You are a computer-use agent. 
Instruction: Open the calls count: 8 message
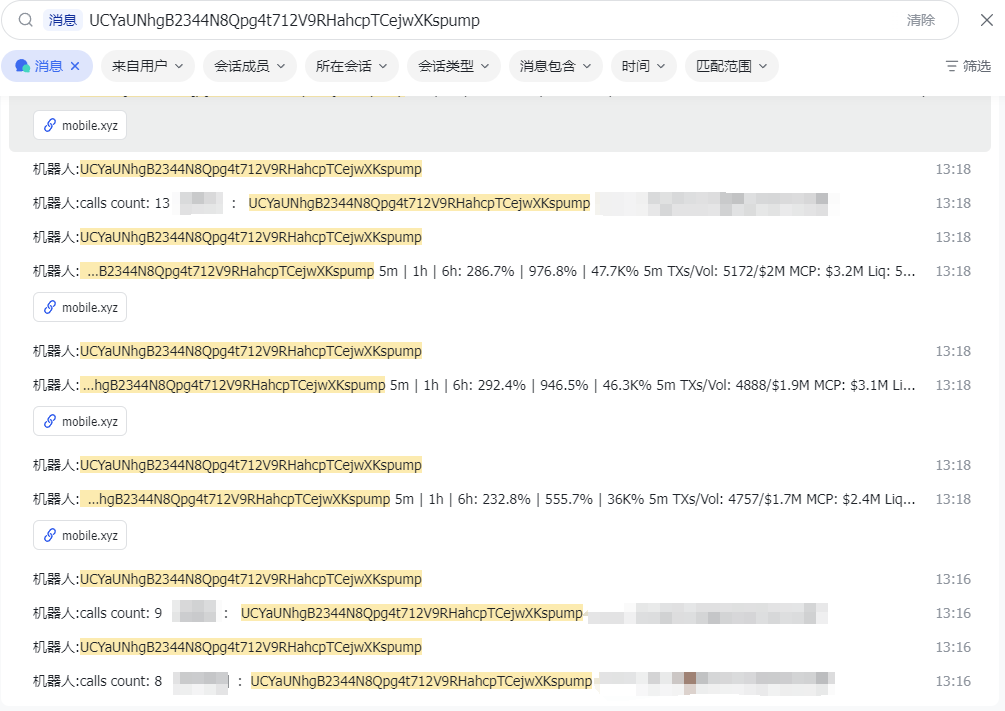[502, 681]
